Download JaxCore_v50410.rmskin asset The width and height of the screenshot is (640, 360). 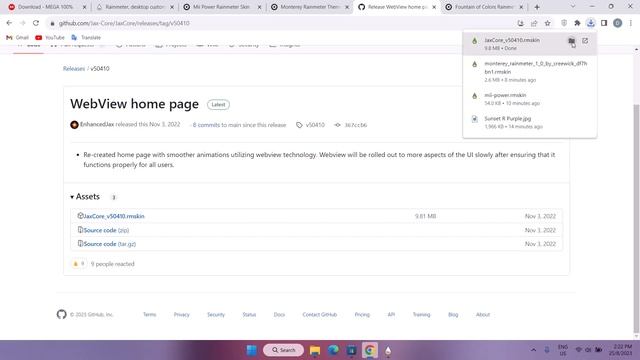point(113,216)
